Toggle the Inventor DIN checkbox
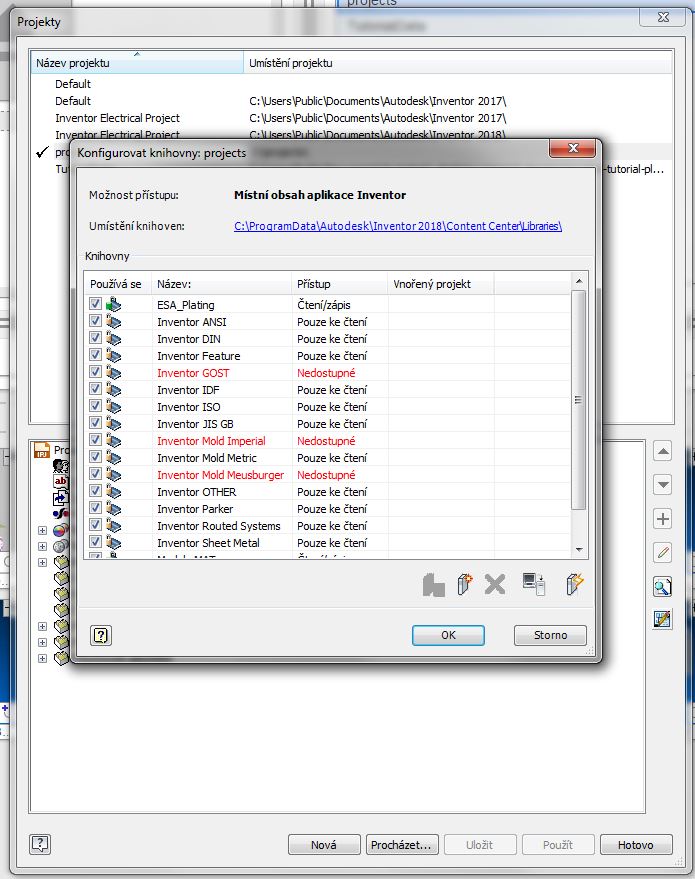This screenshot has height=879, width=695. click(95, 337)
